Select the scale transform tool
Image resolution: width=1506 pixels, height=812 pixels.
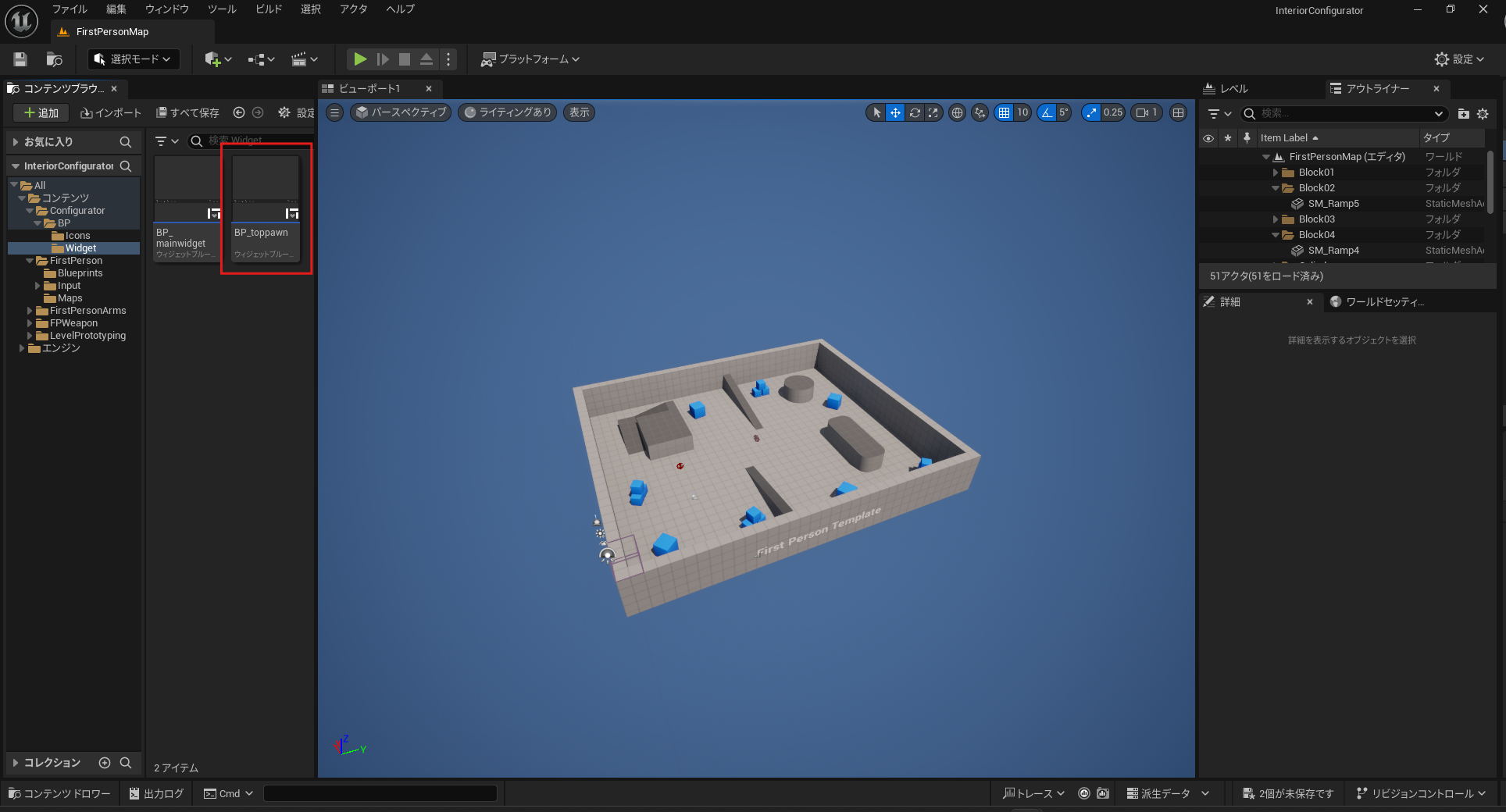[933, 113]
